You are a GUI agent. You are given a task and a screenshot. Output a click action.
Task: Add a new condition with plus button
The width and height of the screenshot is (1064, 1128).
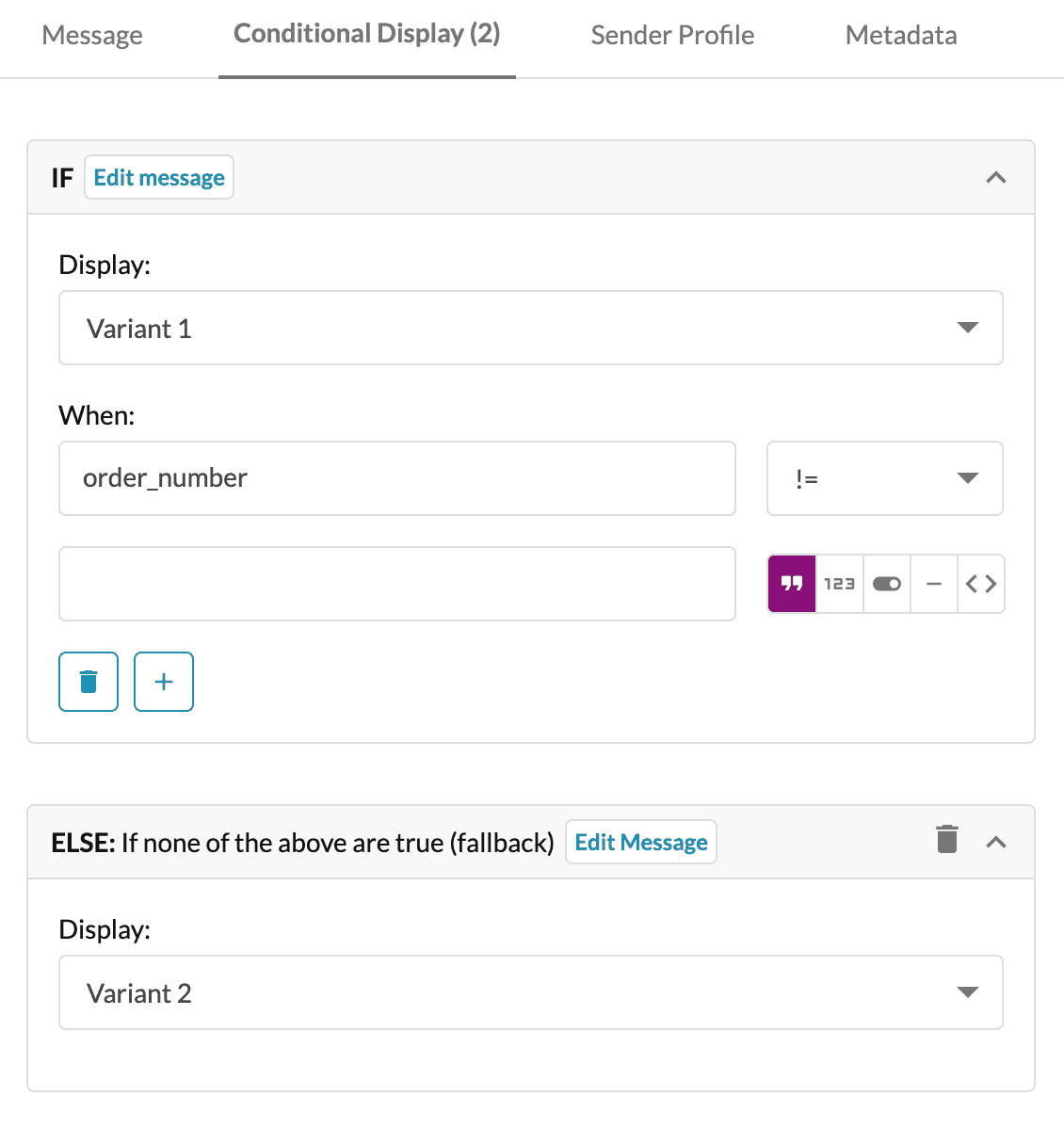(x=163, y=682)
